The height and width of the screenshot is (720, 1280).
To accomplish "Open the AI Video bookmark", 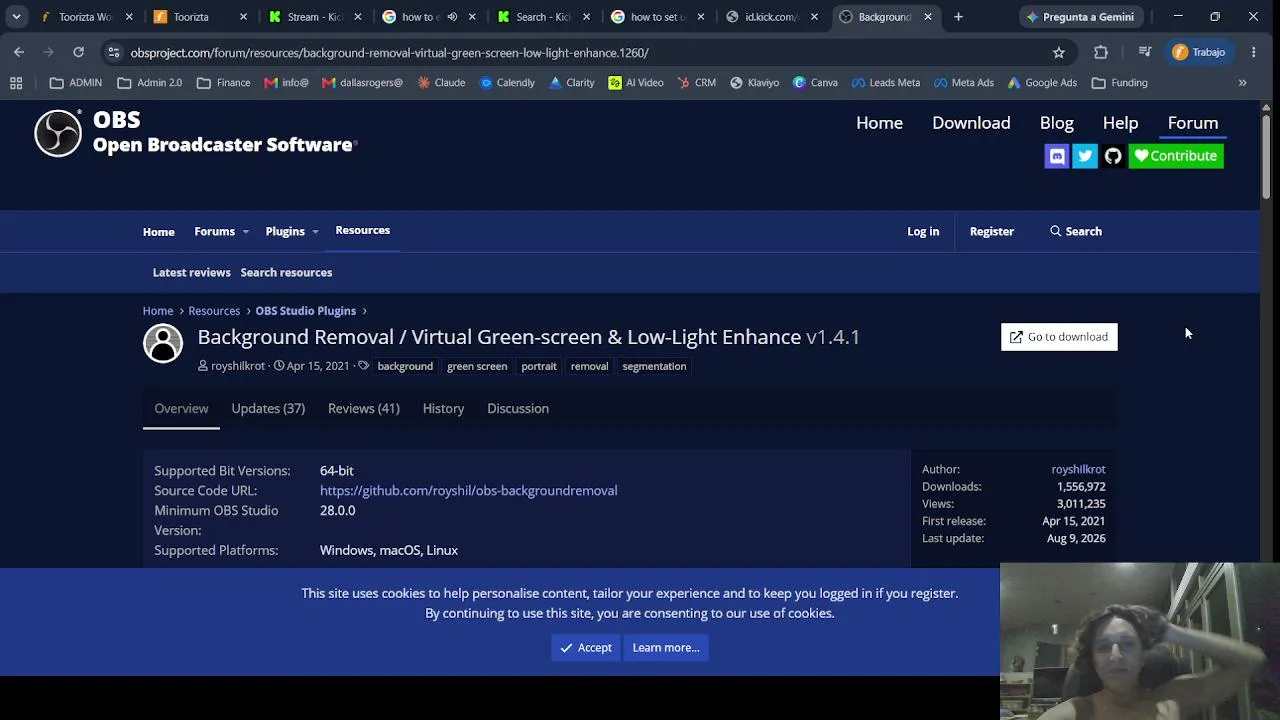I will [636, 83].
